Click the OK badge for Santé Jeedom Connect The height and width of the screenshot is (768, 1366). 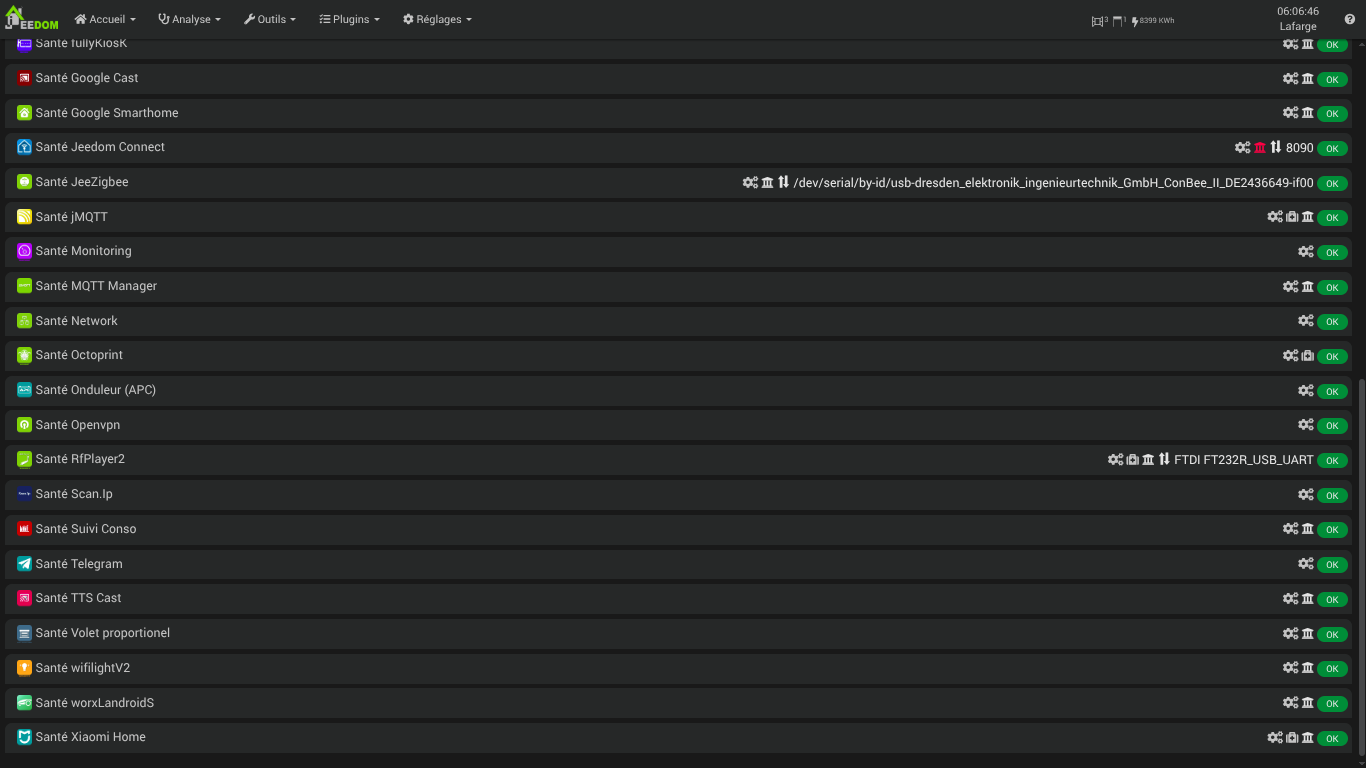pos(1332,148)
